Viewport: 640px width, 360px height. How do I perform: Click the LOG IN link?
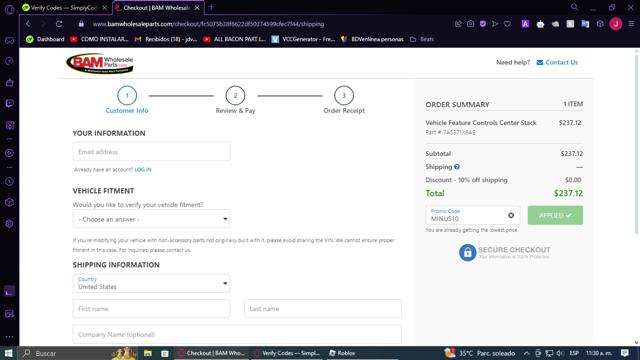pos(143,169)
